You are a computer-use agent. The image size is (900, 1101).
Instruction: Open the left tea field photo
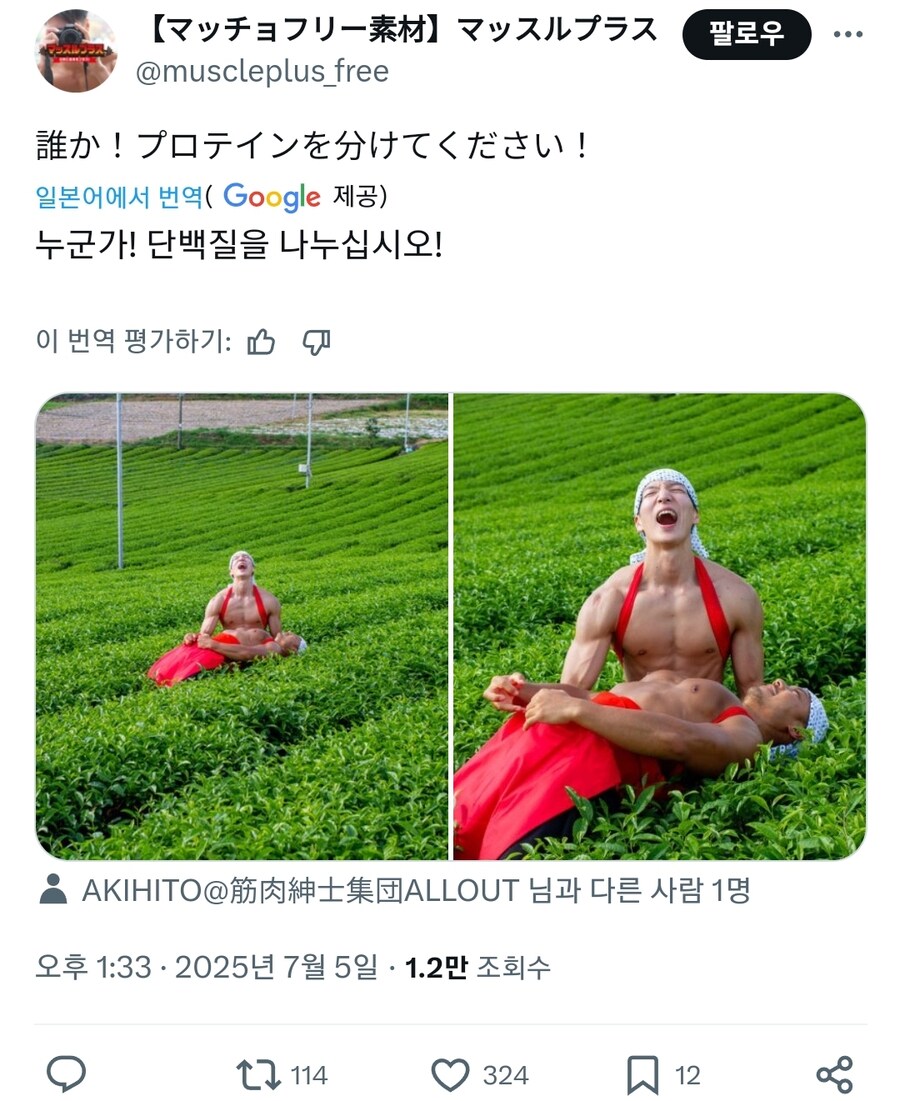[242, 626]
